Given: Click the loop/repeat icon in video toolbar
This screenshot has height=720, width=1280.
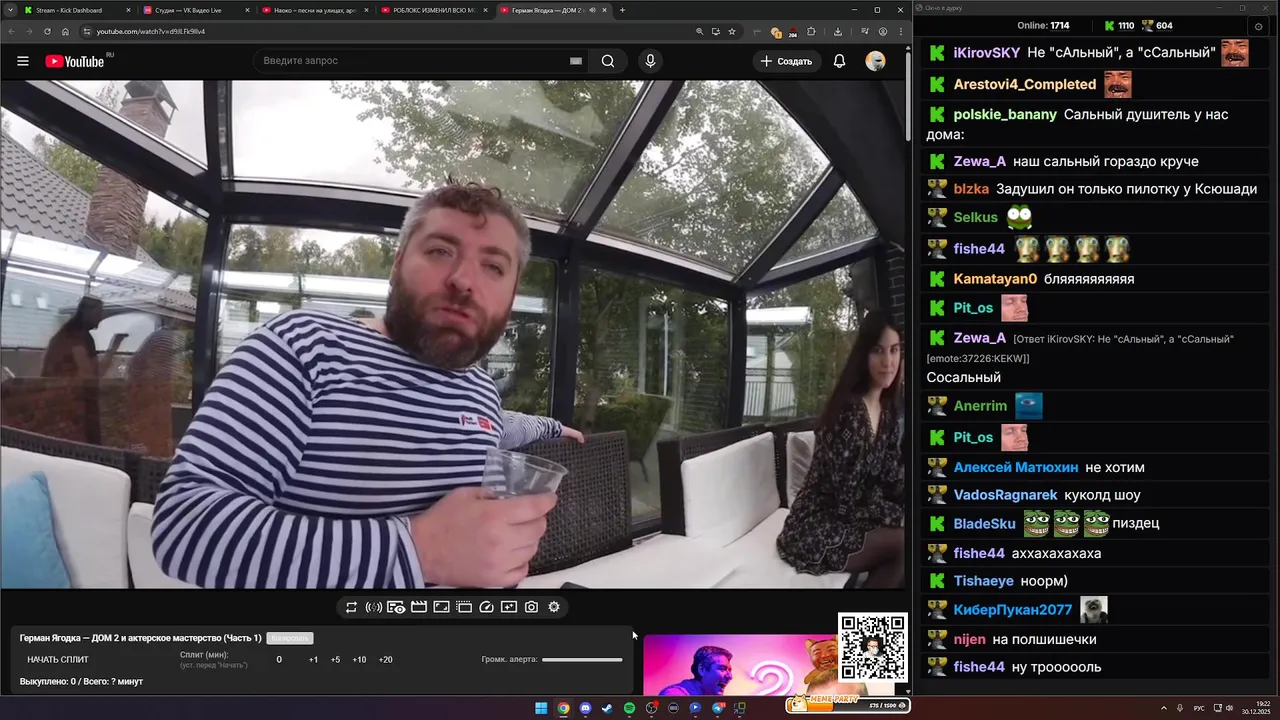Looking at the screenshot, I should (x=351, y=607).
